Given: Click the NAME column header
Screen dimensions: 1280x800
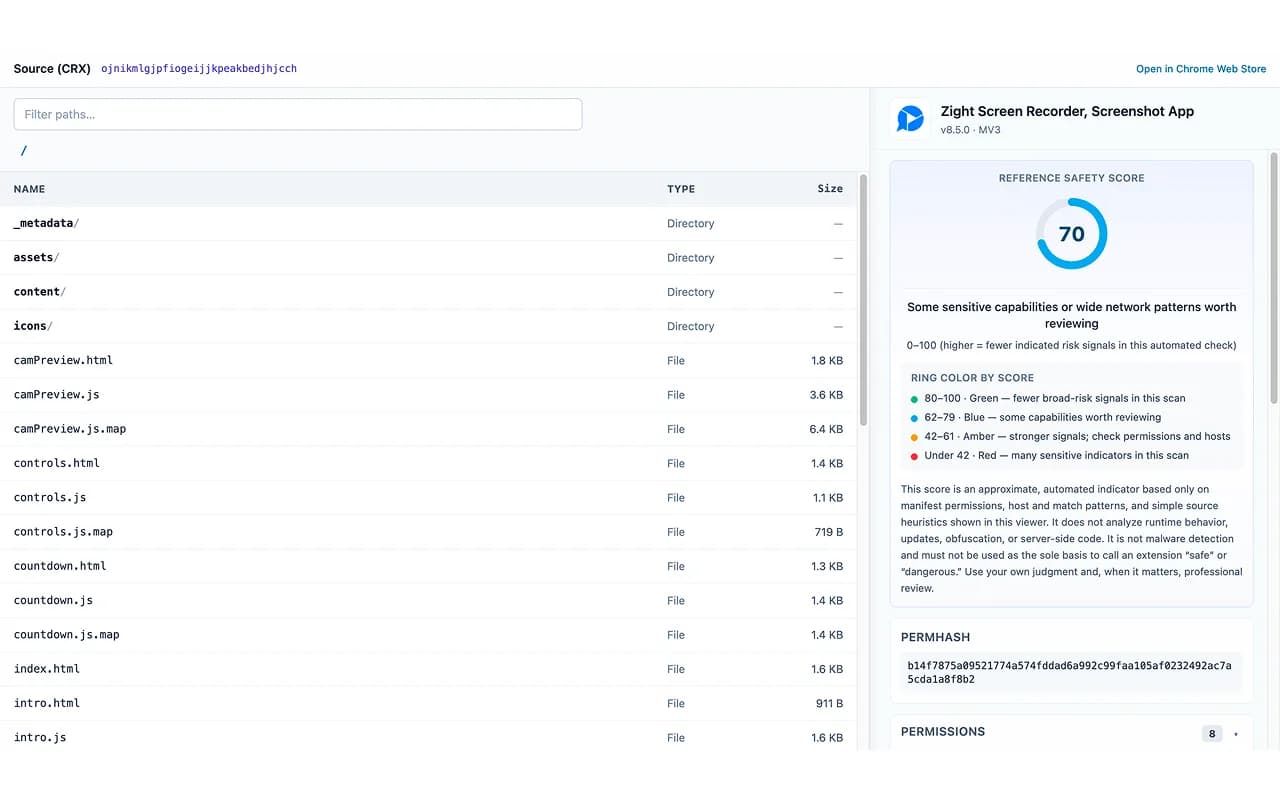Looking at the screenshot, I should (x=29, y=189).
